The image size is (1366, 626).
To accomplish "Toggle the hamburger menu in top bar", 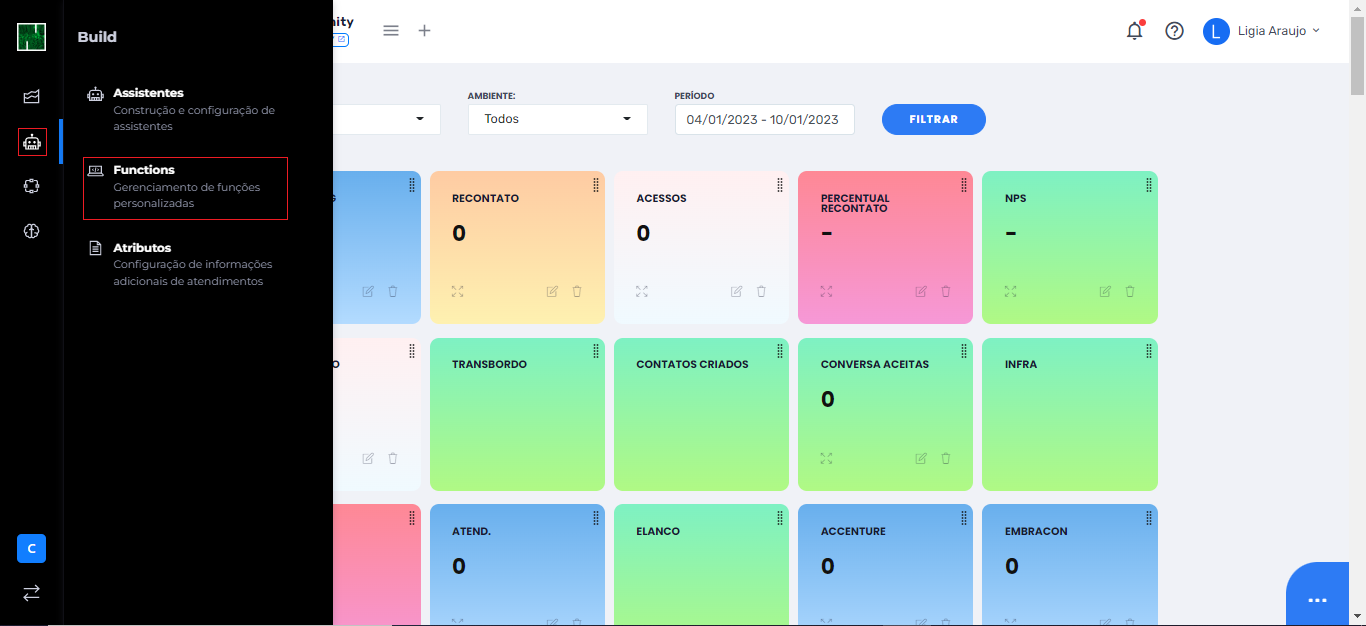I will [x=391, y=30].
